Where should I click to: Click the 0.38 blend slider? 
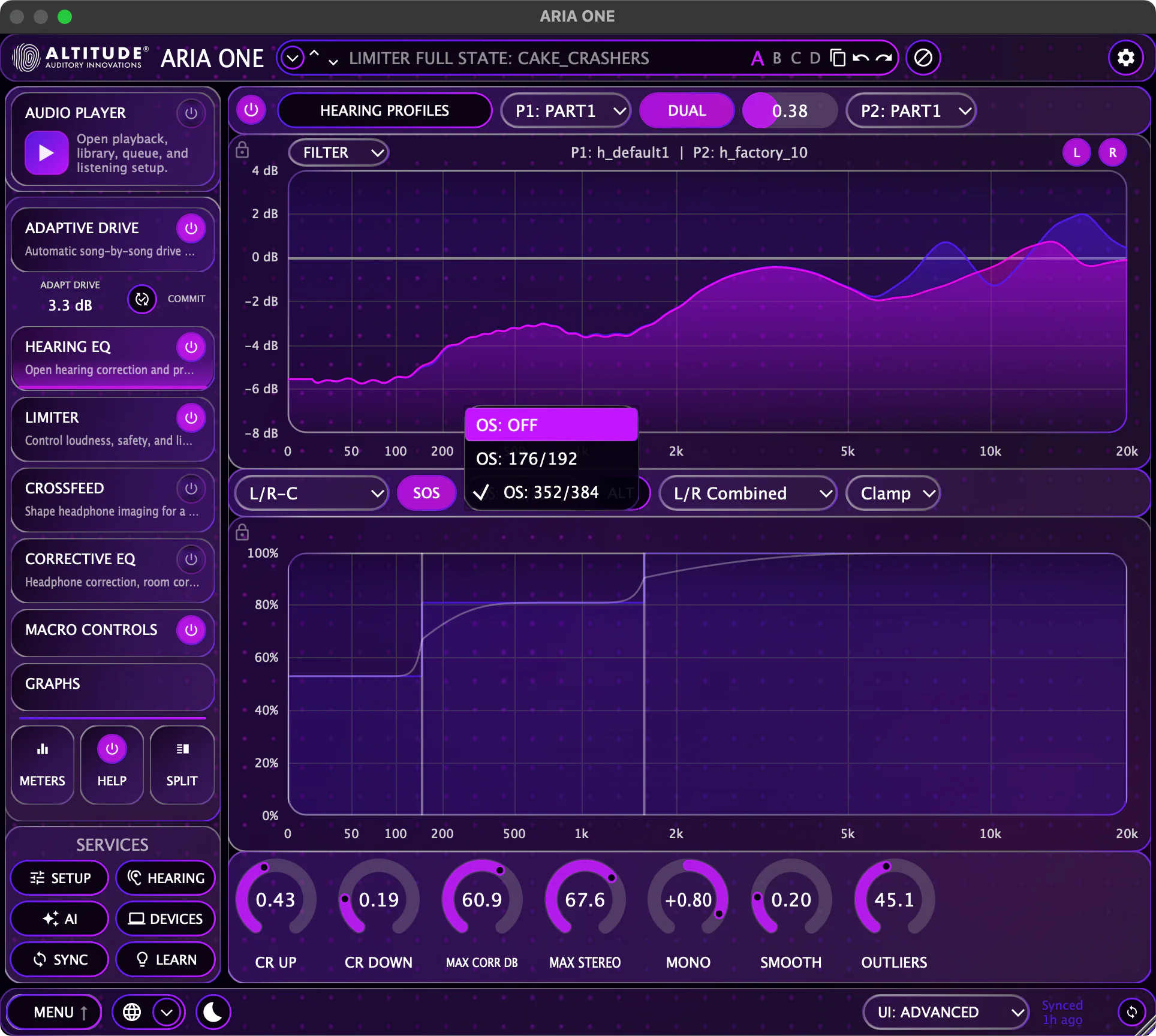(x=790, y=110)
